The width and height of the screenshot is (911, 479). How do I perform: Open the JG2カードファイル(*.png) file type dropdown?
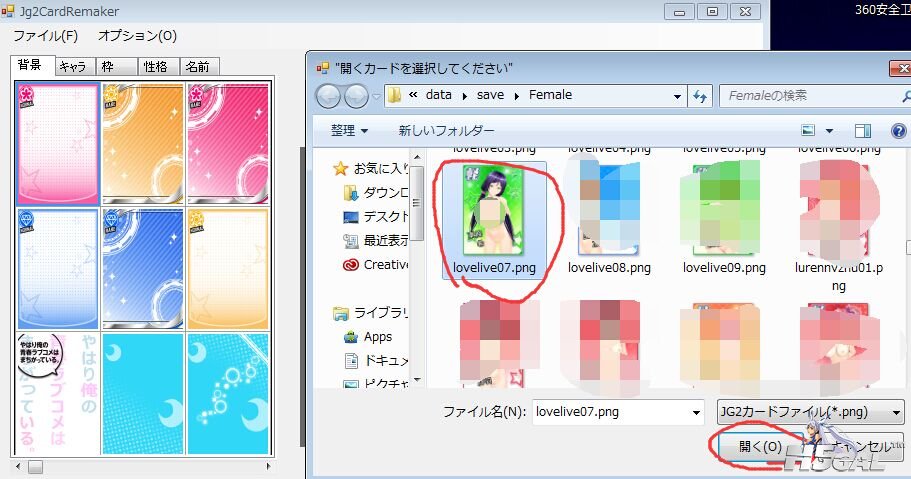click(810, 412)
